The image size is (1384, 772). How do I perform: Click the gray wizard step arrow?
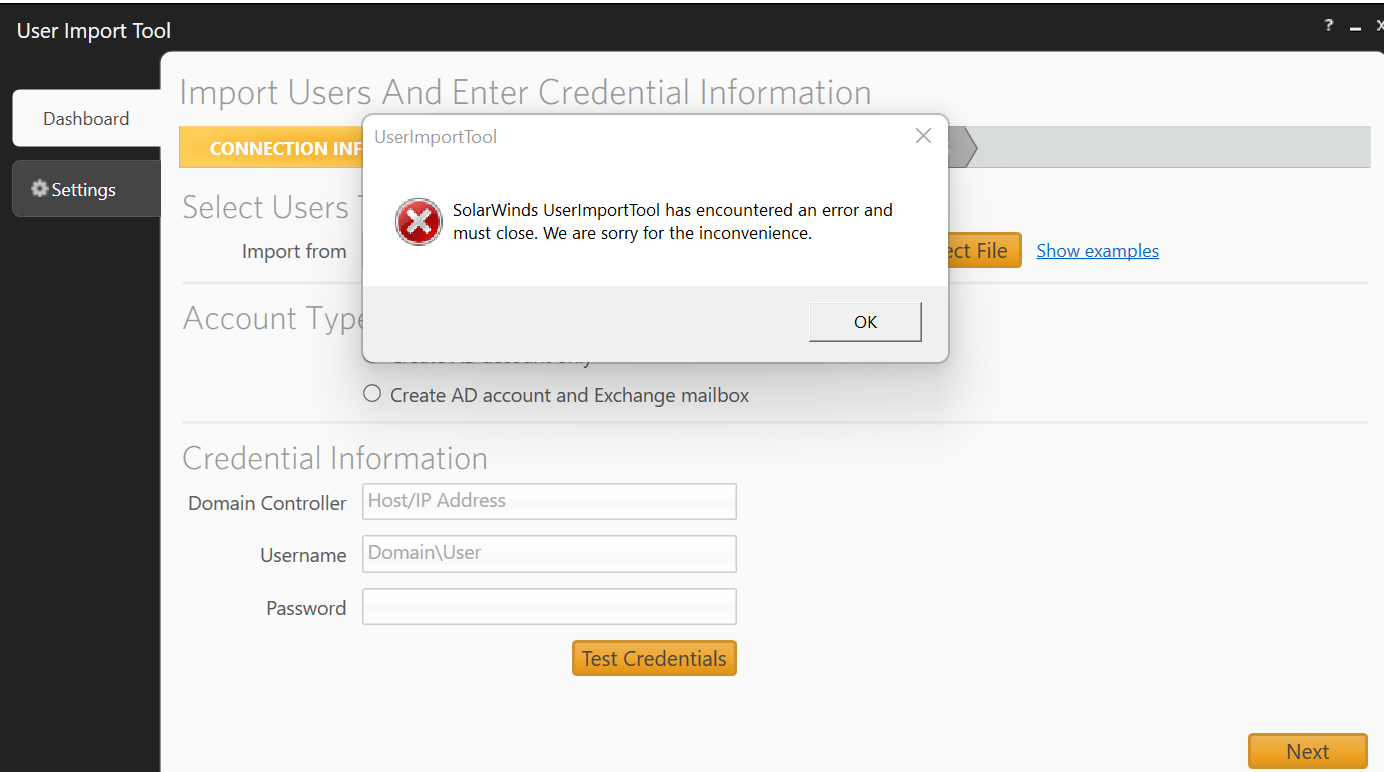tap(962, 147)
